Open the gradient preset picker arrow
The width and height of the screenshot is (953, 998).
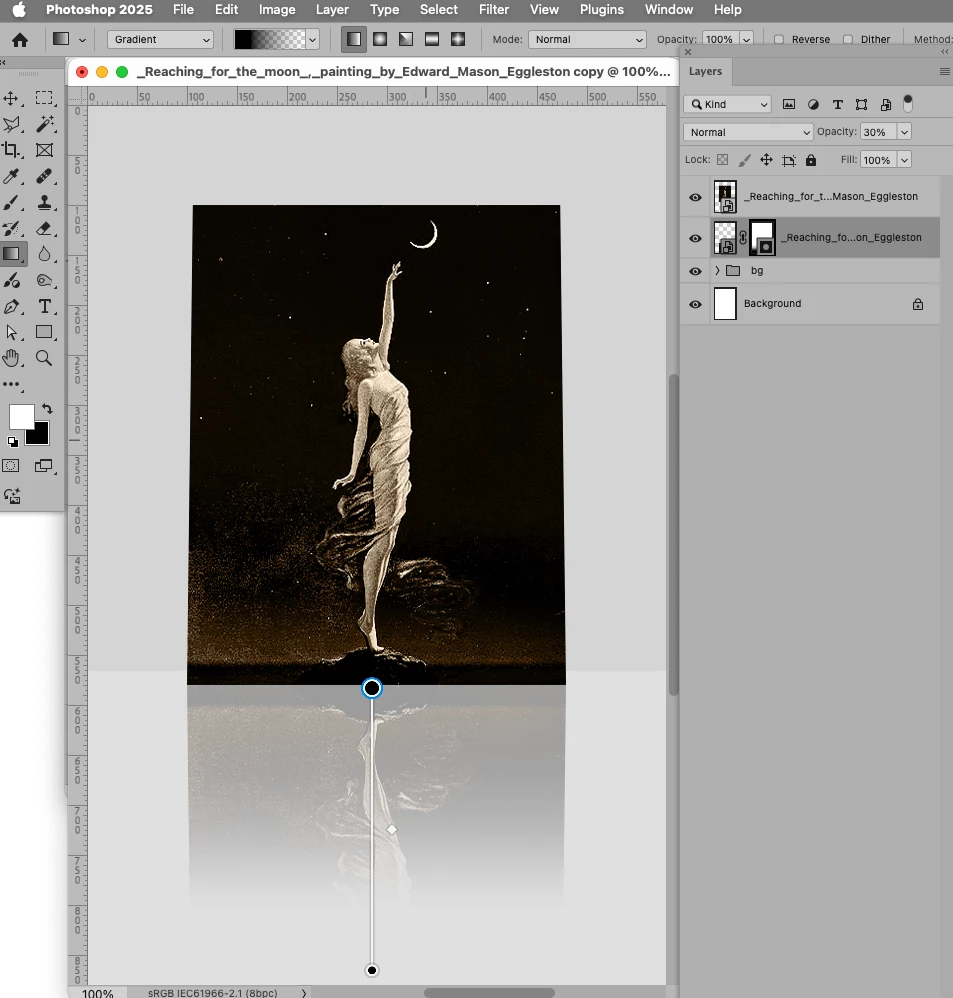(x=313, y=39)
